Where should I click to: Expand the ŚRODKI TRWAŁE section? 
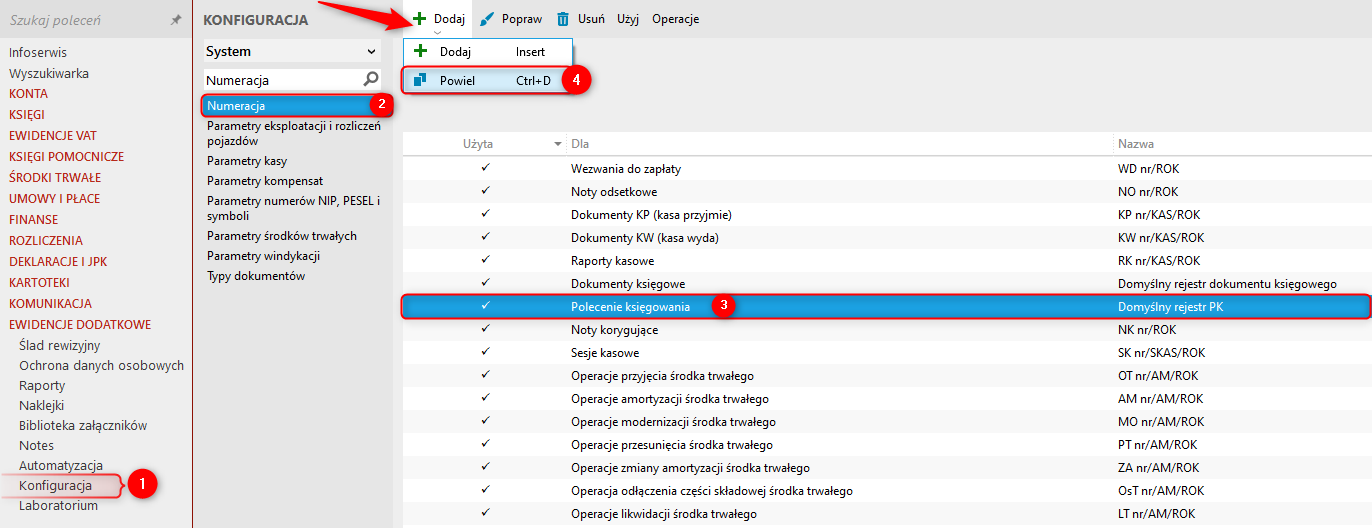[54, 178]
